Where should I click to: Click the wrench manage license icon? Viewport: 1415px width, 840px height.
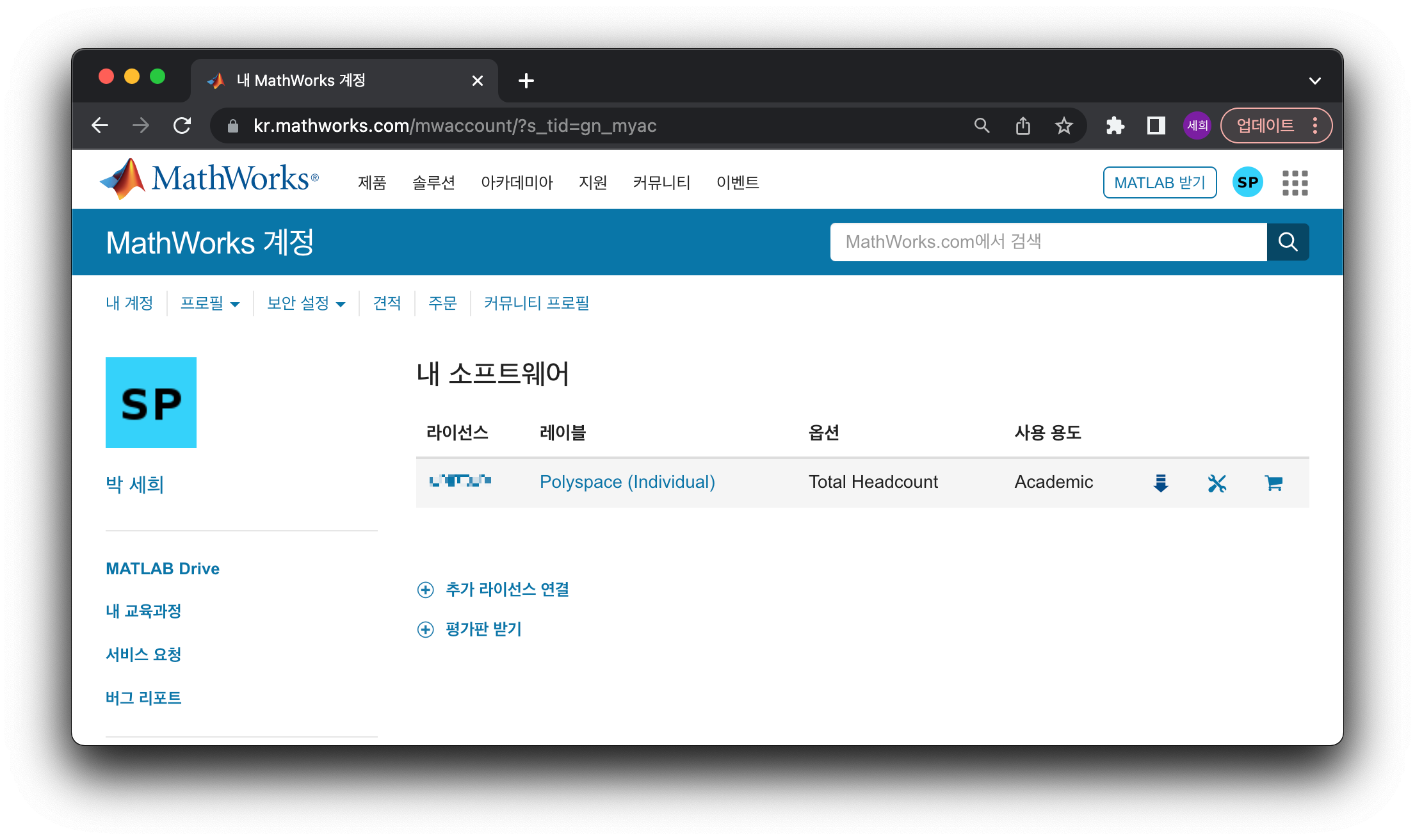pos(1217,483)
